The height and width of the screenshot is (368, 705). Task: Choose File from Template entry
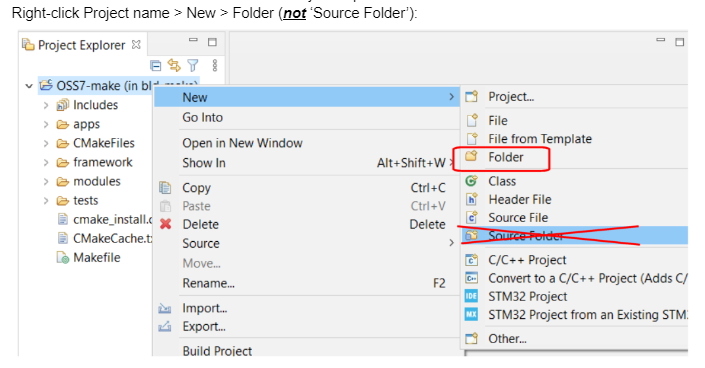(x=540, y=139)
